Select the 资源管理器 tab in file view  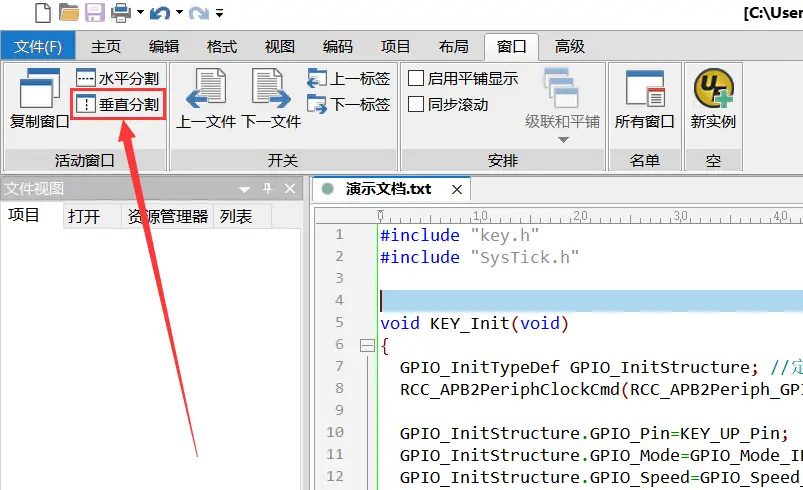167,217
